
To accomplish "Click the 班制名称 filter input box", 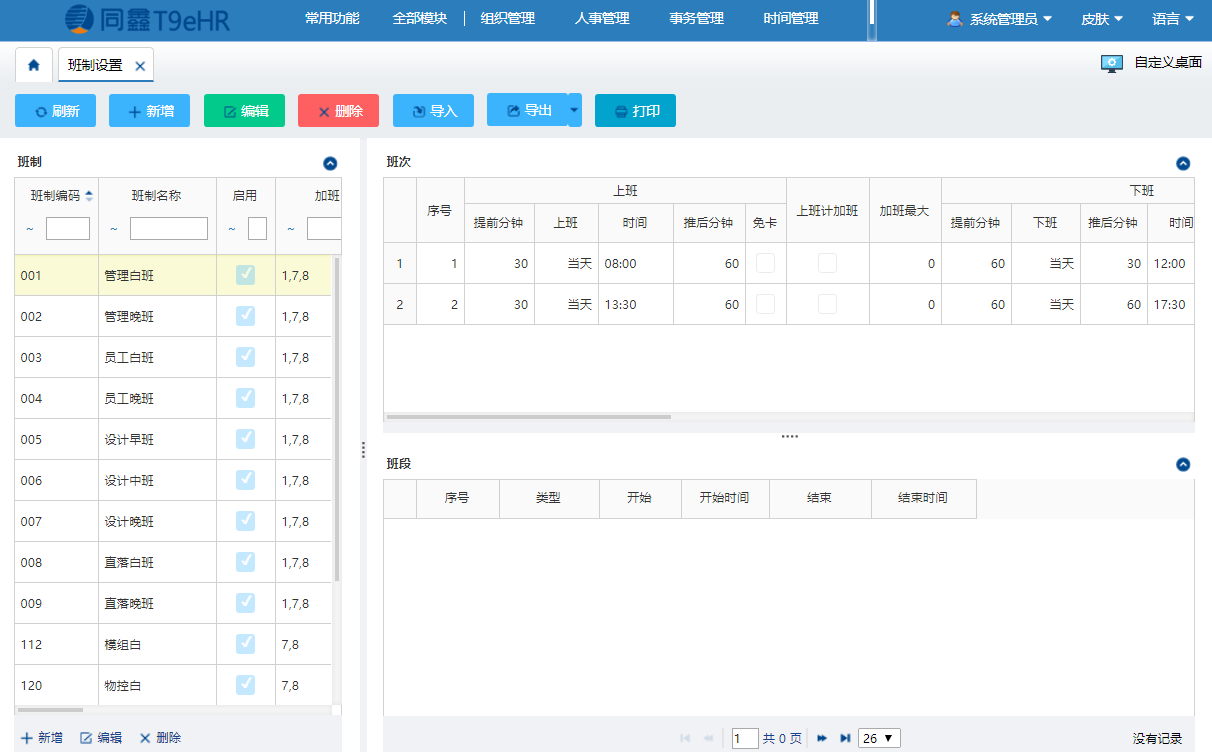I will [169, 229].
